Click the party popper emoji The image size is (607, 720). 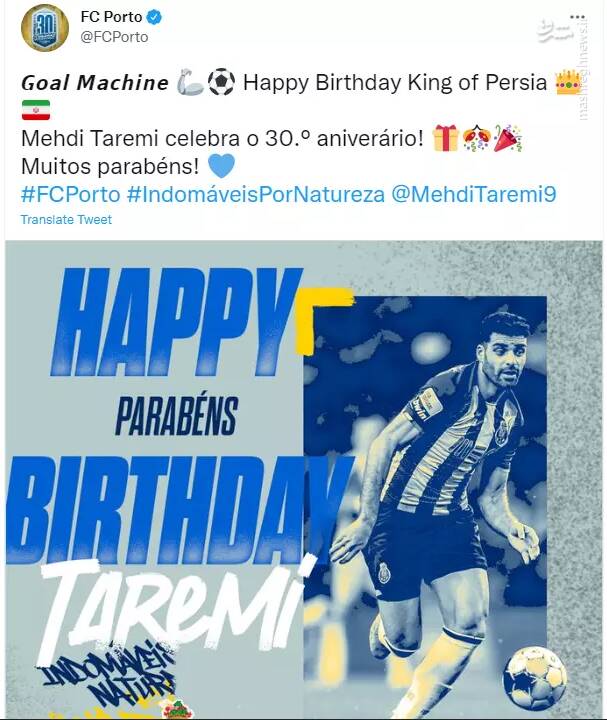(x=508, y=138)
